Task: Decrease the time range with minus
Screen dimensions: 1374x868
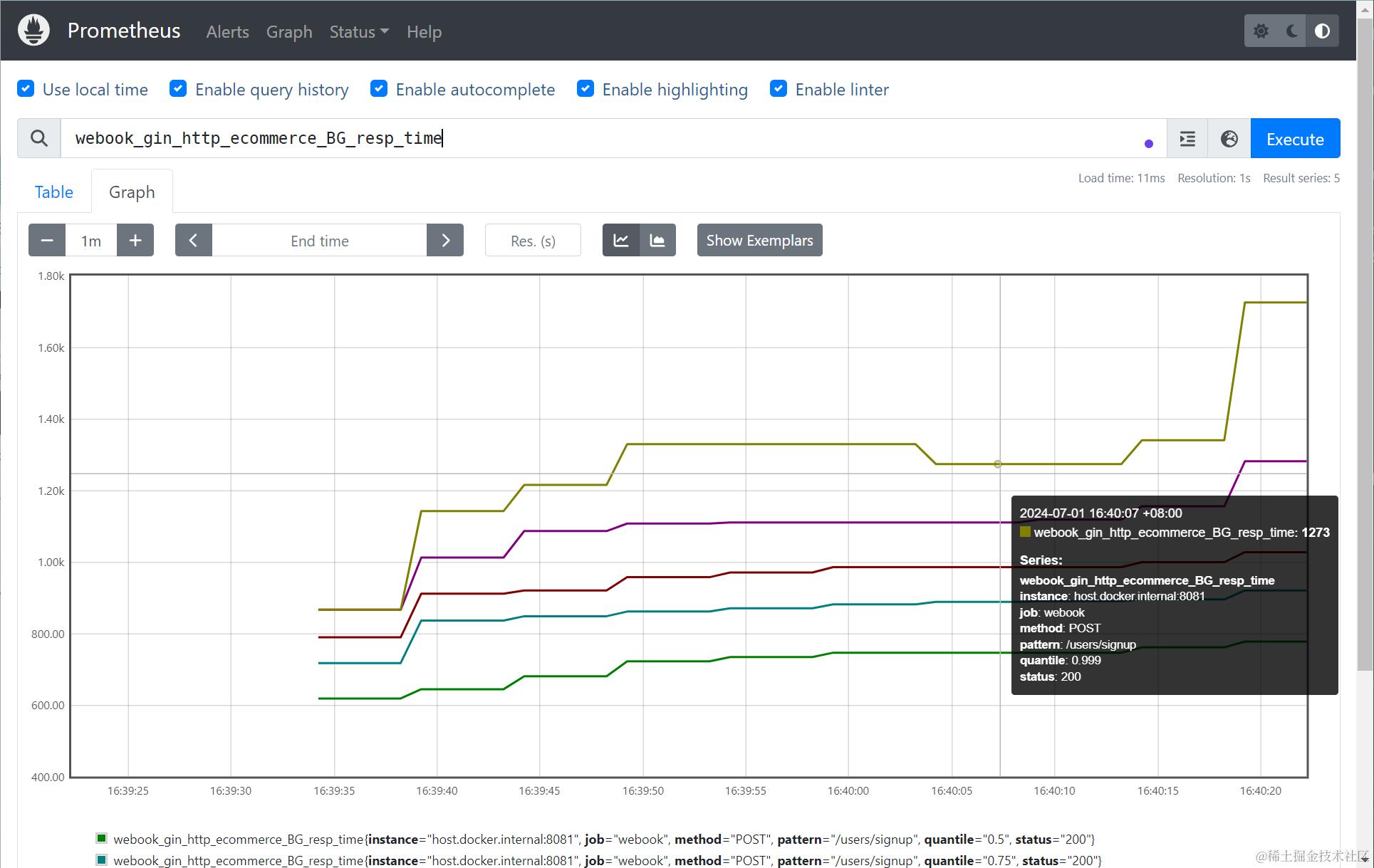Action: (47, 241)
